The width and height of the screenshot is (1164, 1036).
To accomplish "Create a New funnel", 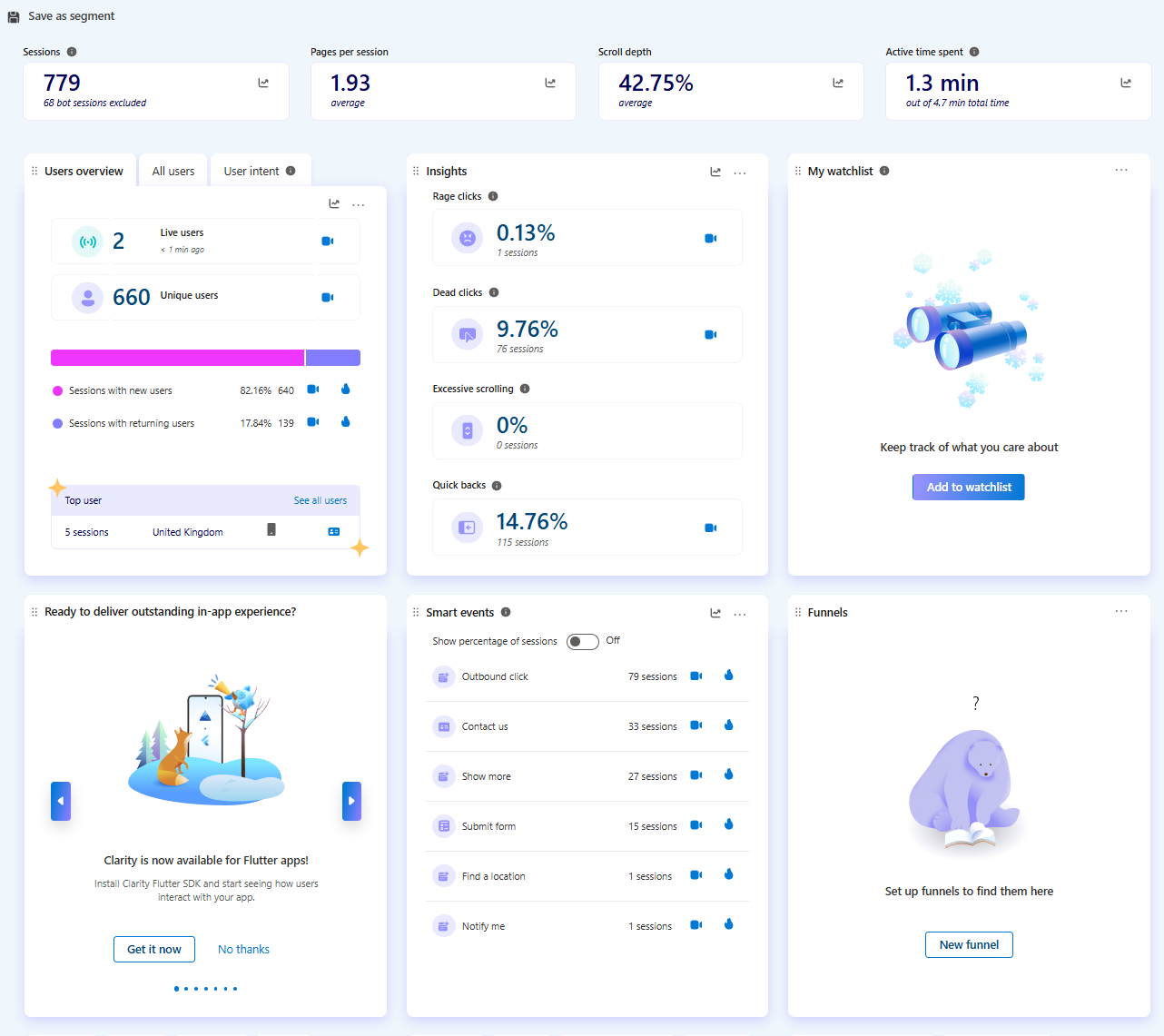I will [969, 944].
